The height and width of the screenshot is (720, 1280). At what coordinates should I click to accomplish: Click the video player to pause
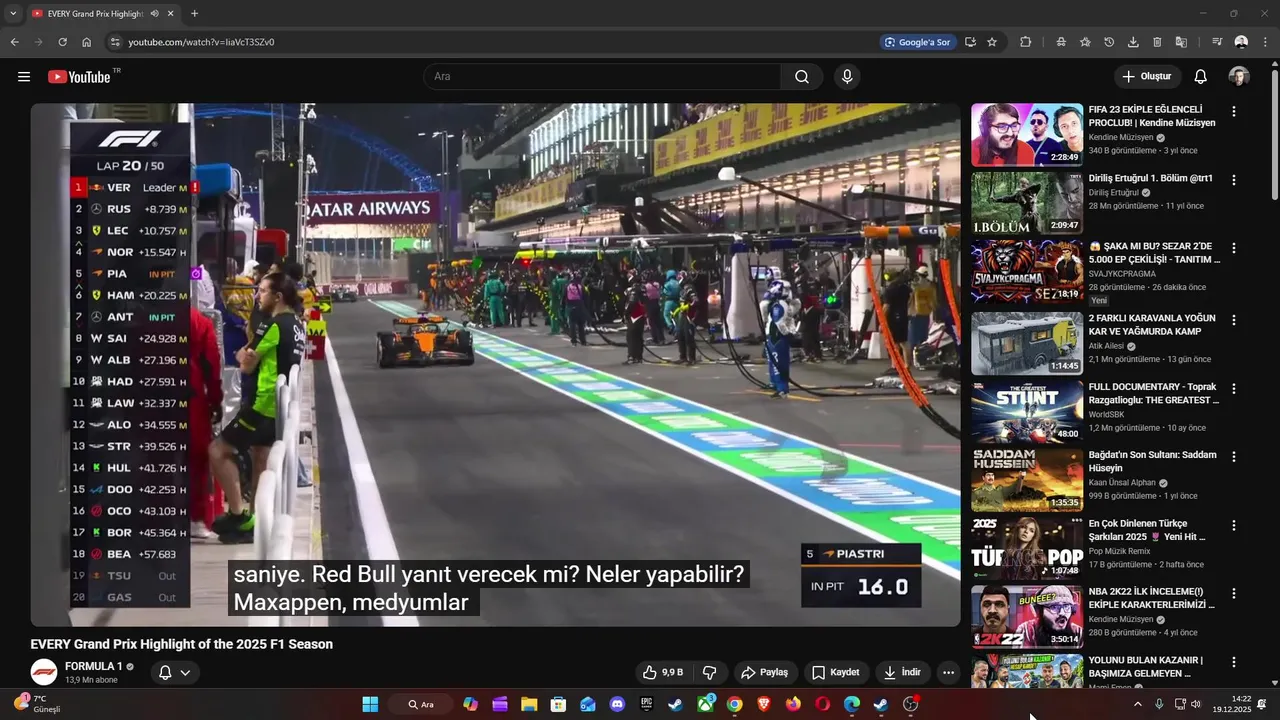[x=495, y=365]
